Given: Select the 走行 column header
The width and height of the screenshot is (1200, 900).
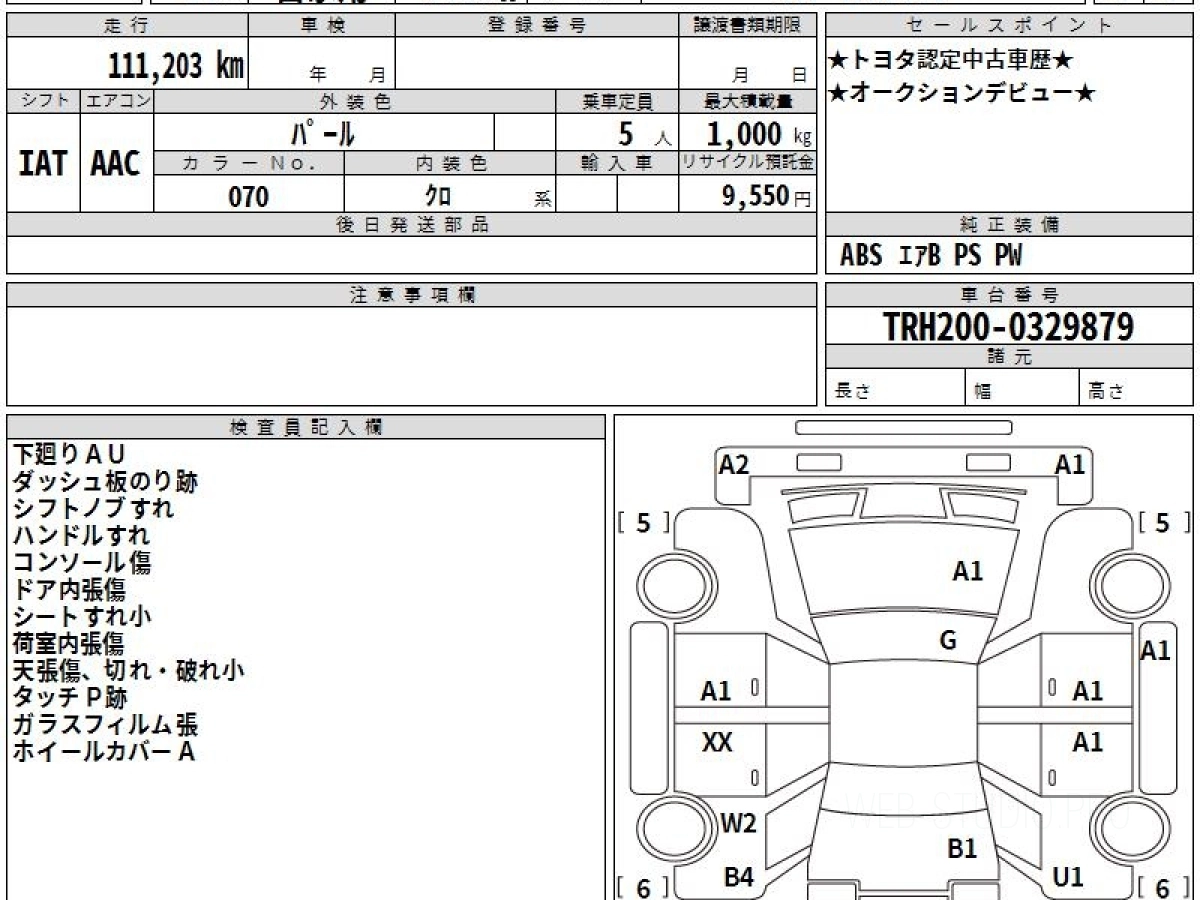Looking at the screenshot, I should [x=126, y=26].
